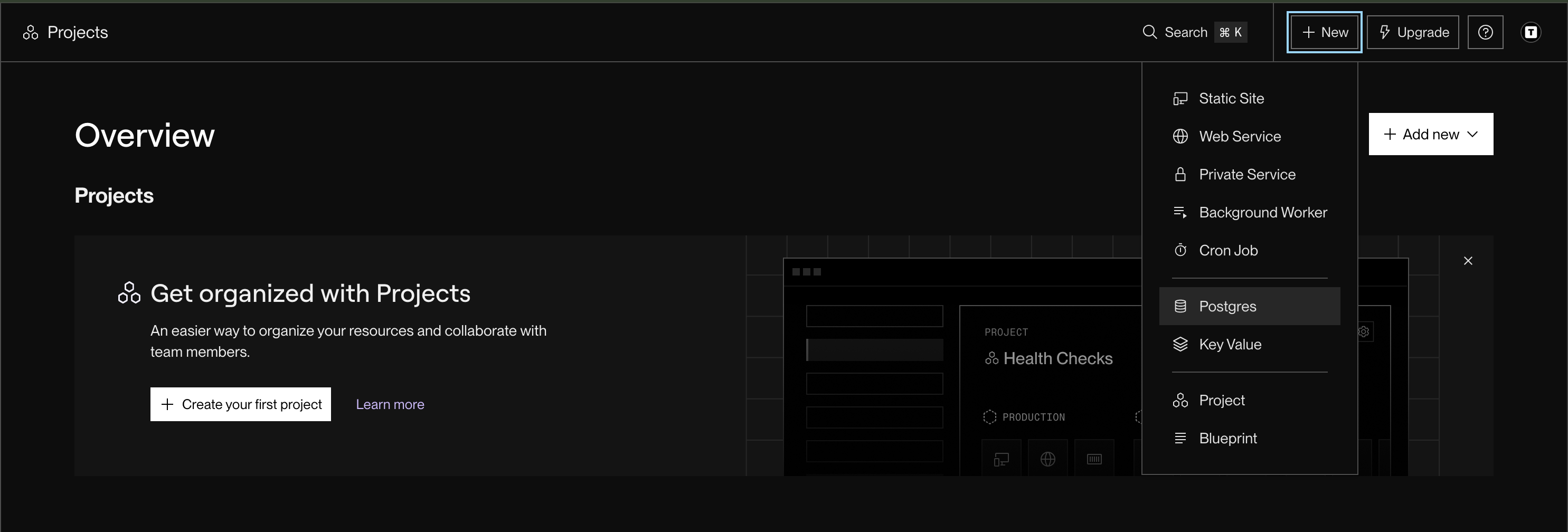Open the Learn more link
The image size is (1568, 532).
[390, 404]
